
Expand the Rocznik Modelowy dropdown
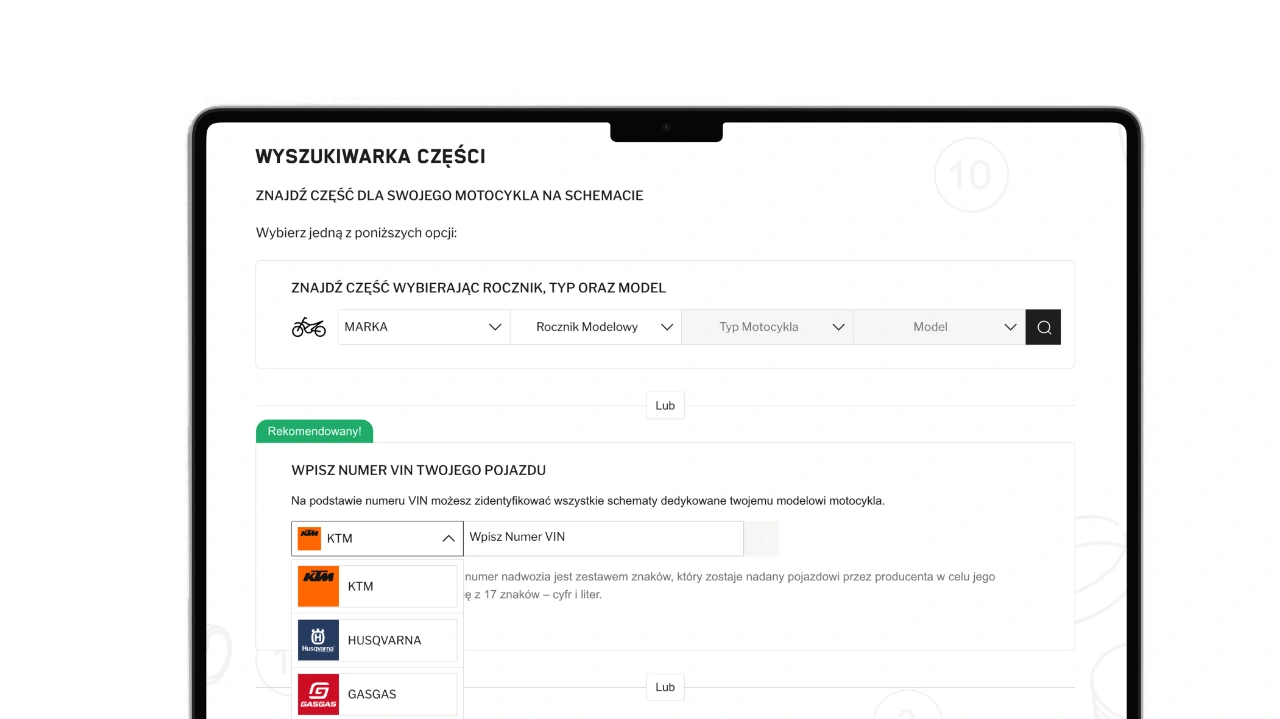coord(595,327)
